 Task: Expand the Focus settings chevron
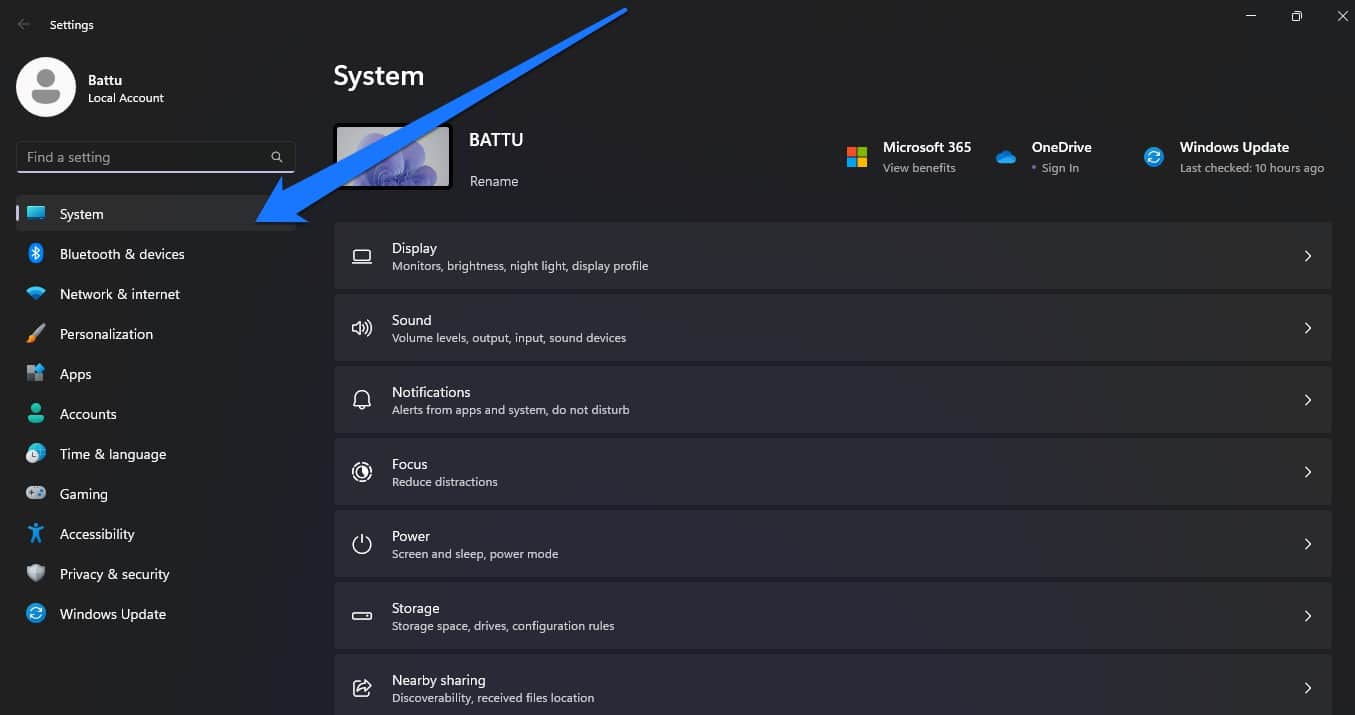pos(1307,471)
